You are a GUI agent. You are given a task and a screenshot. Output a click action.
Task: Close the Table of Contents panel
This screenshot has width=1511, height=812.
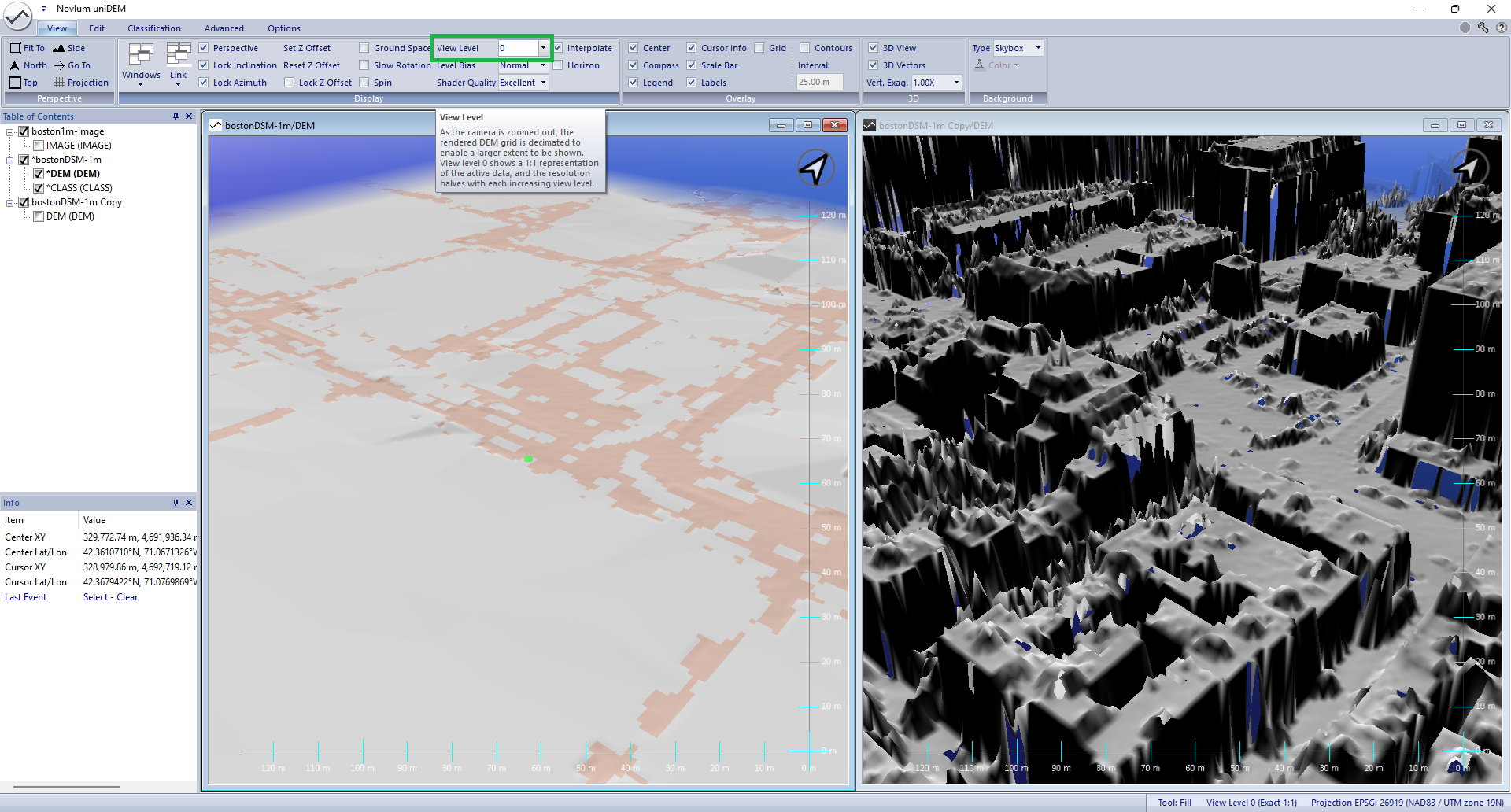tap(189, 116)
